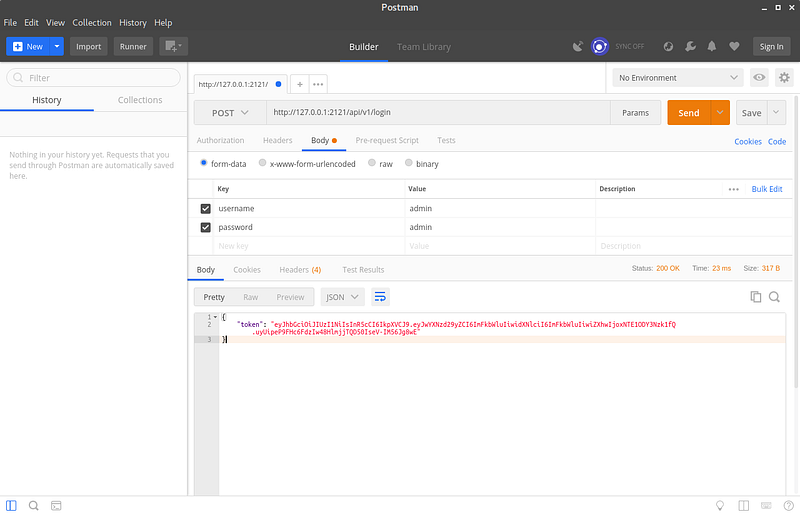Switch to Team Library tab
800x515 pixels.
point(424,47)
